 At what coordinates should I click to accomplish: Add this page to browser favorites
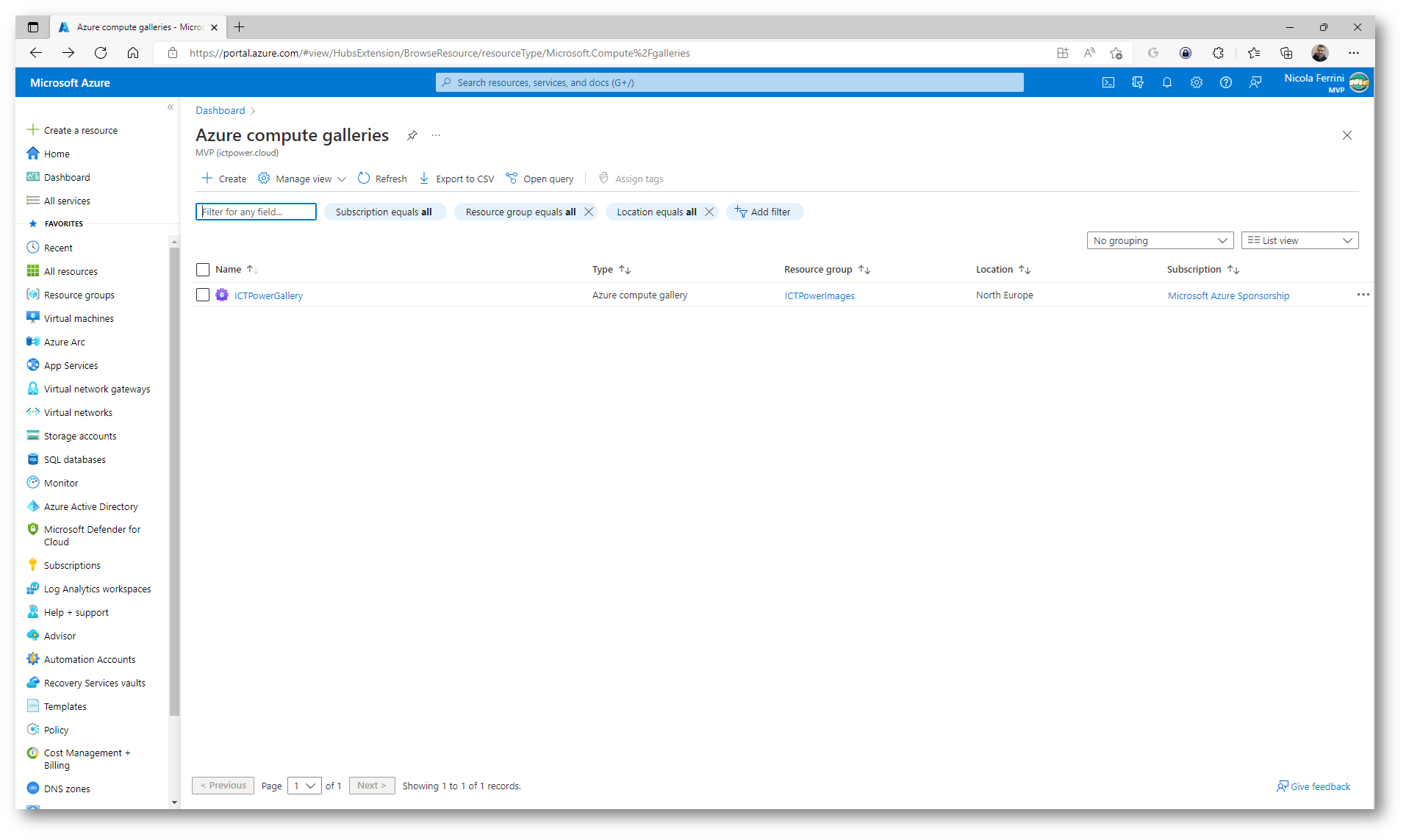coord(1116,53)
